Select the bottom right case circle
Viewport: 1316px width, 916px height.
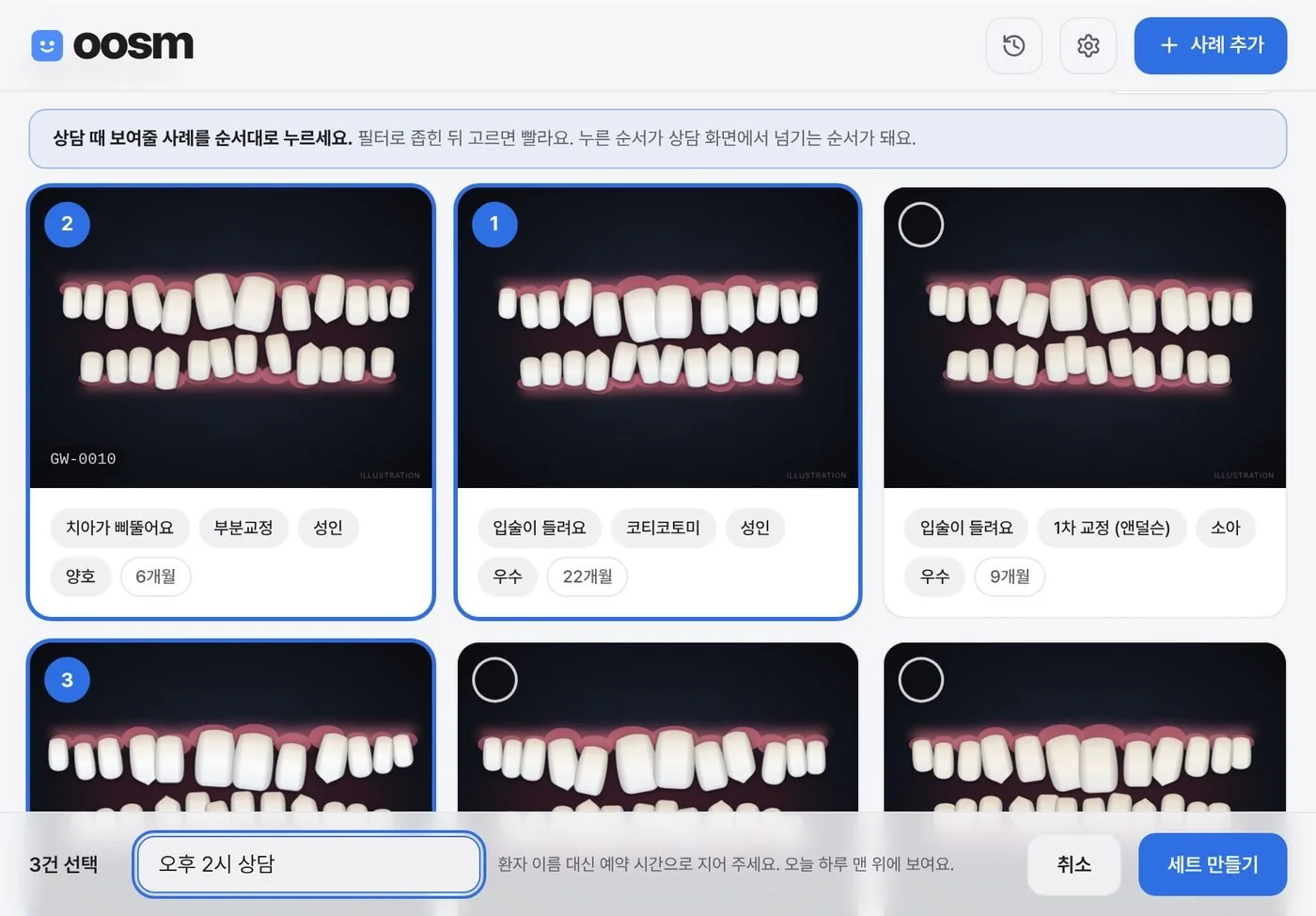pos(921,679)
